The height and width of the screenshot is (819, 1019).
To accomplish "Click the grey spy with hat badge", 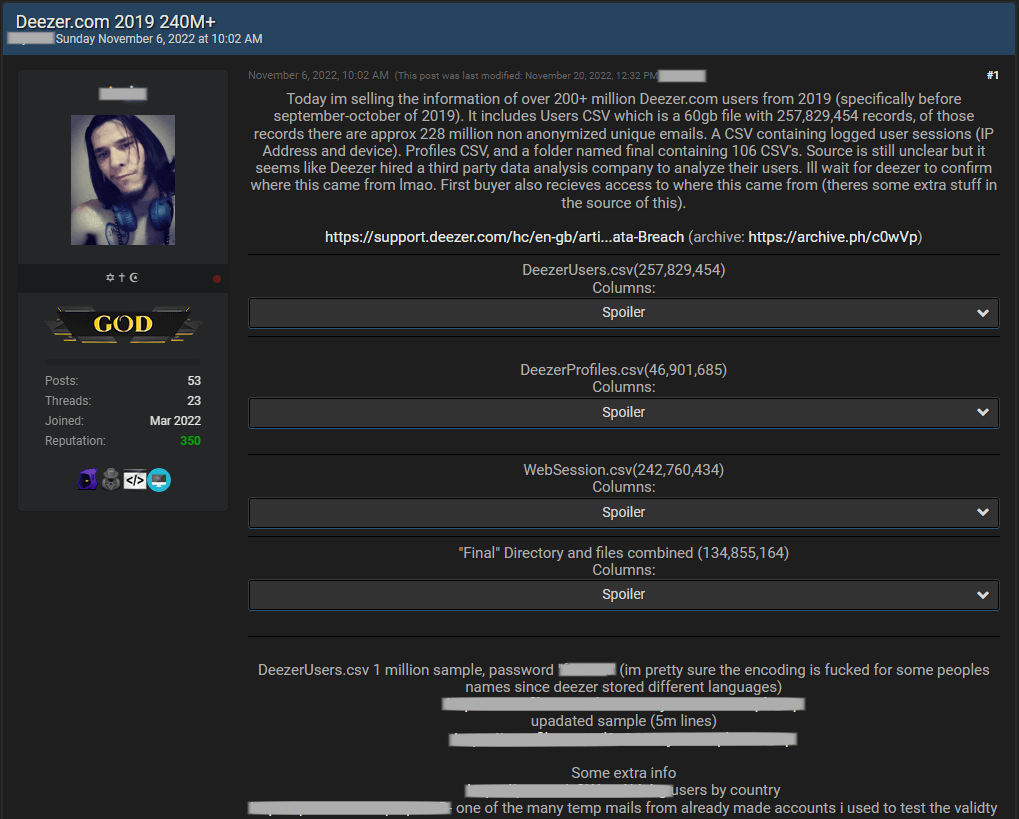I will point(111,480).
